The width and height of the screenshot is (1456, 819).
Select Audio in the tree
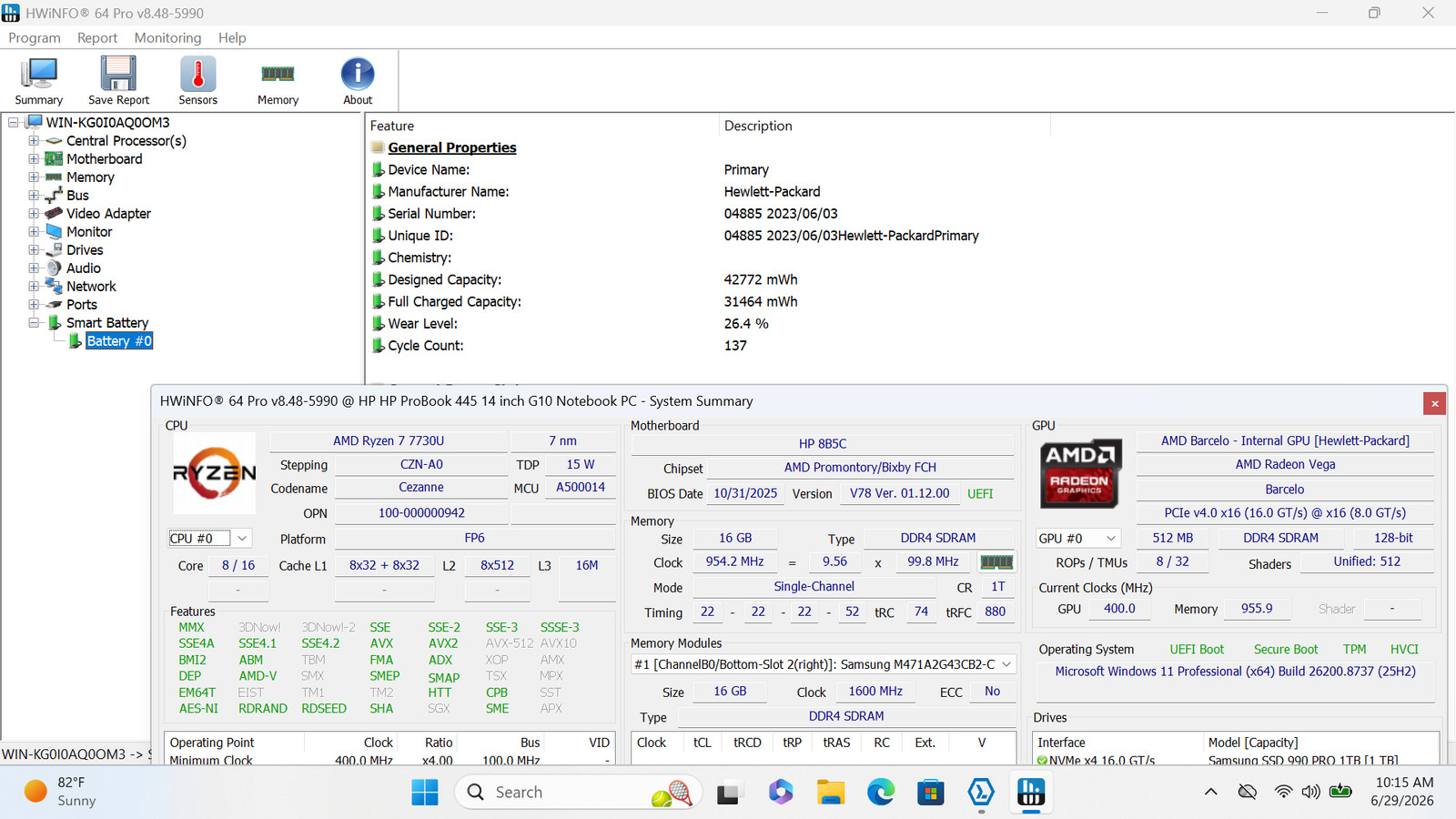pyautogui.click(x=84, y=268)
